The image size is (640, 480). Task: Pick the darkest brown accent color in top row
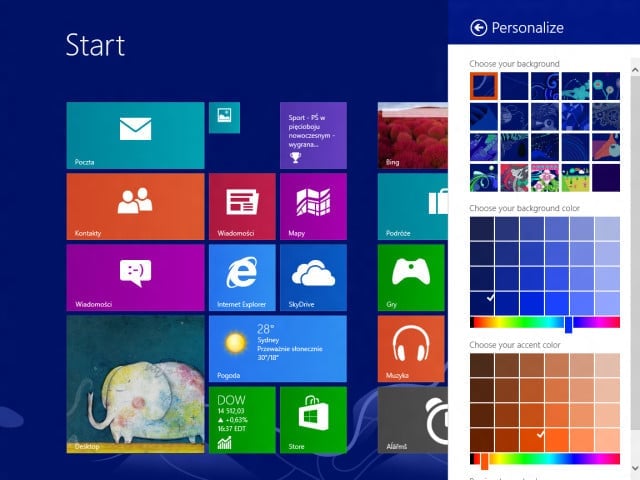pos(482,365)
